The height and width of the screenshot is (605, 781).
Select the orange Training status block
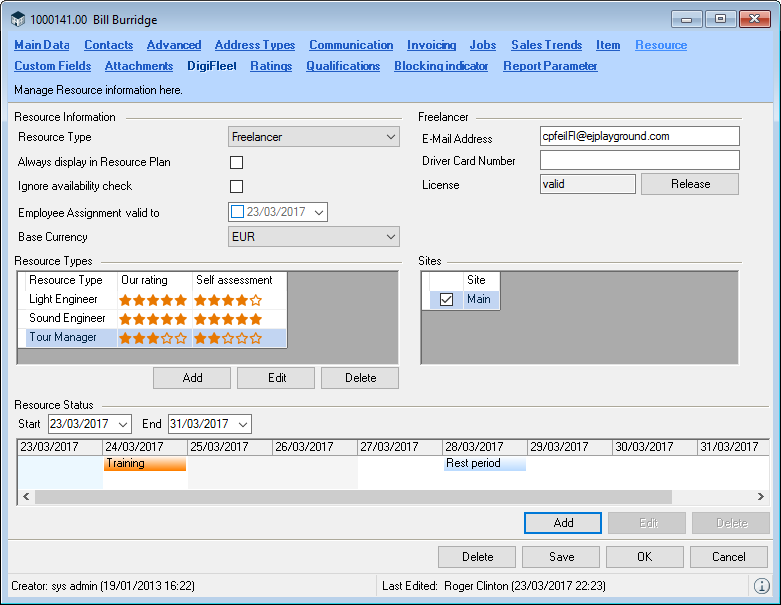click(145, 464)
